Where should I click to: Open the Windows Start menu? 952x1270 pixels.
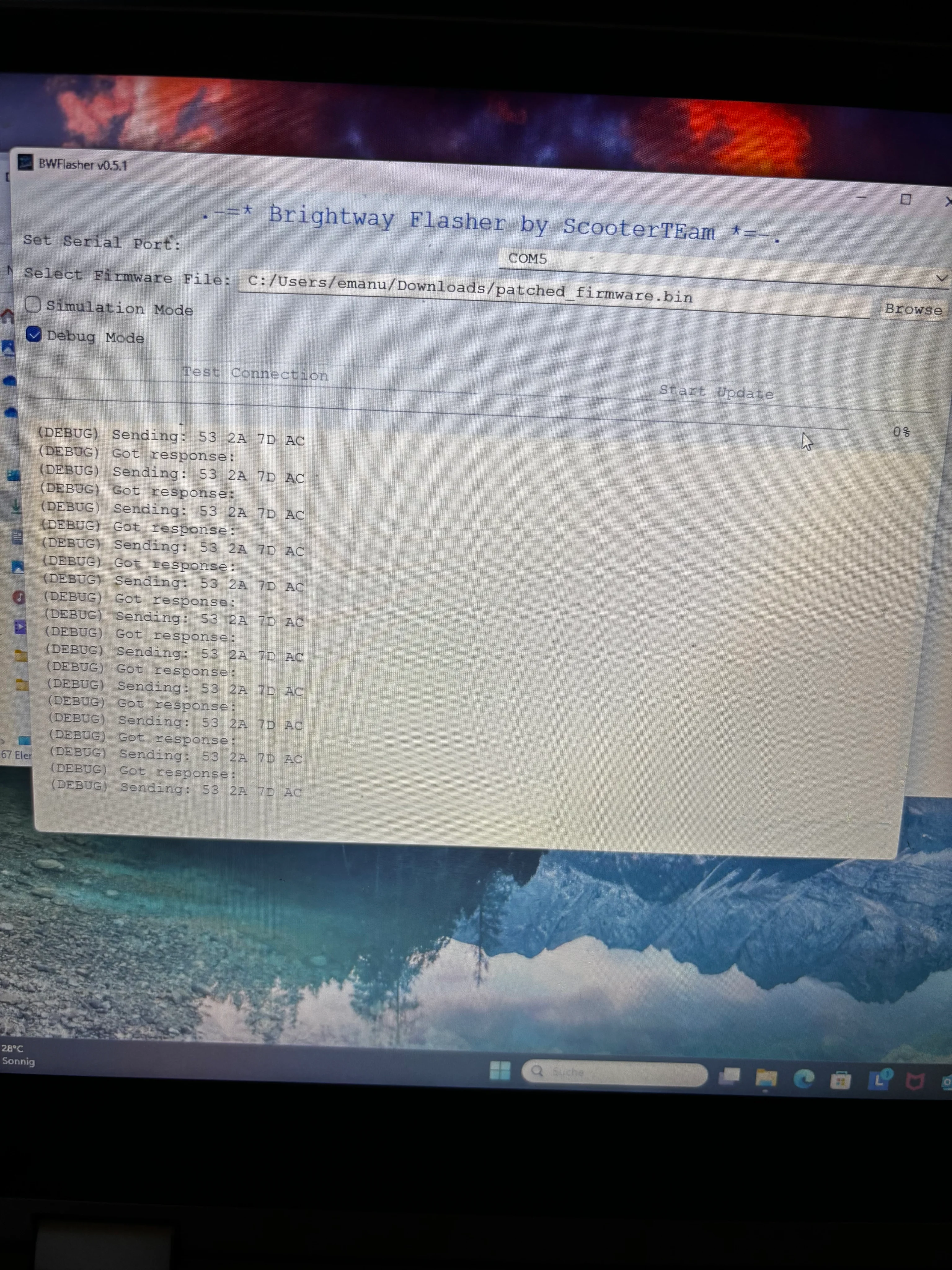499,1070
